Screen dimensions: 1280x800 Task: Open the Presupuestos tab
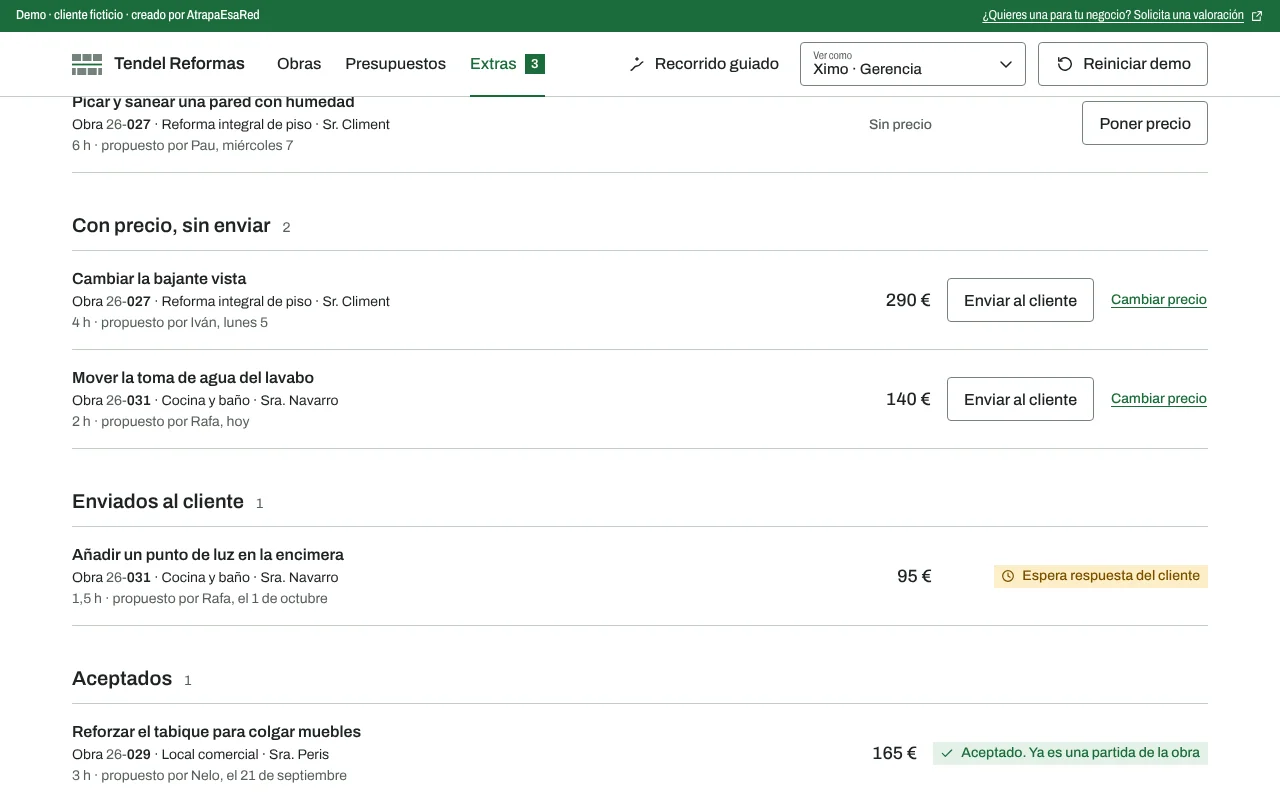click(395, 64)
